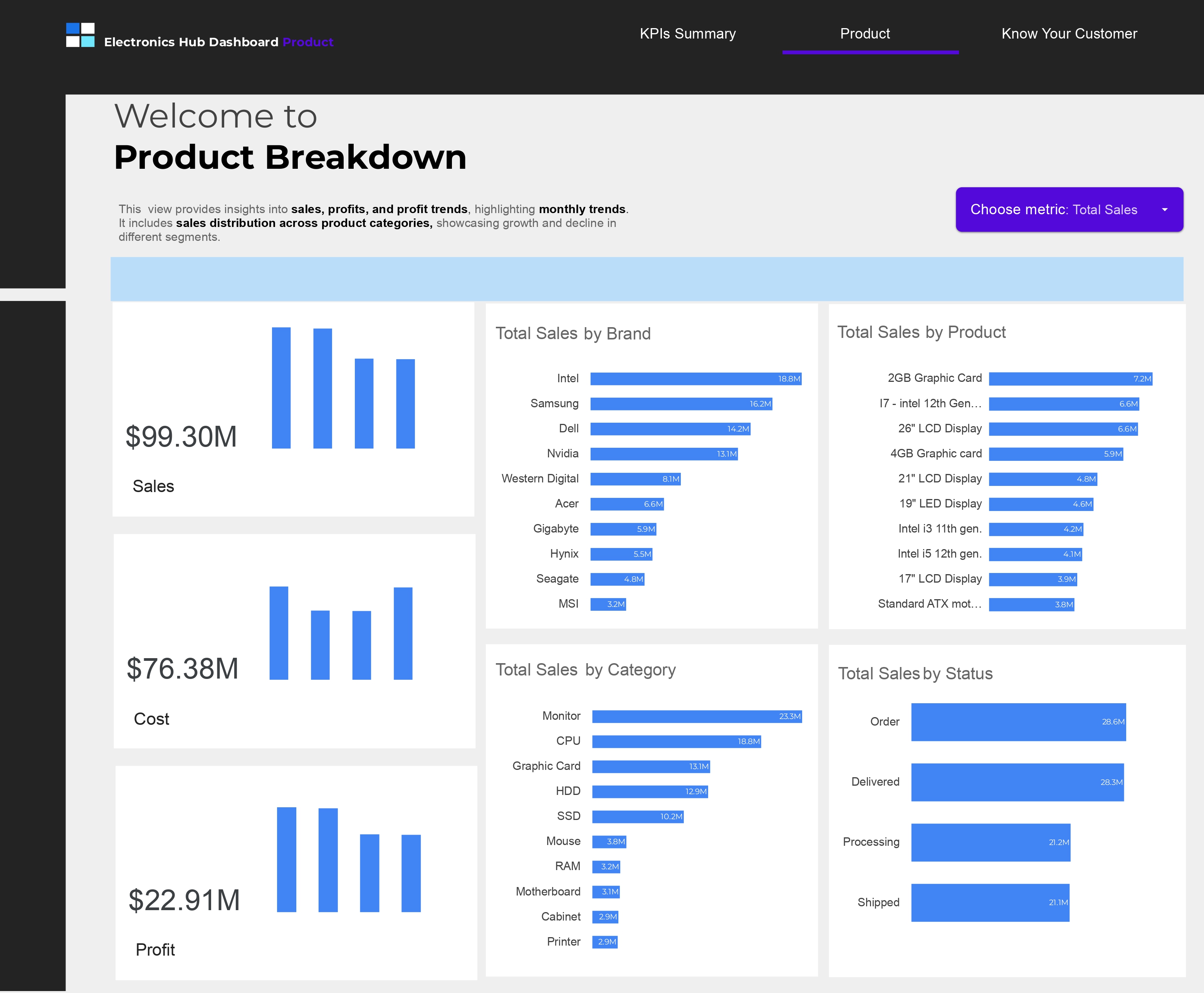This screenshot has height=993, width=1204.
Task: Click the Monitor category bar
Action: coord(697,716)
